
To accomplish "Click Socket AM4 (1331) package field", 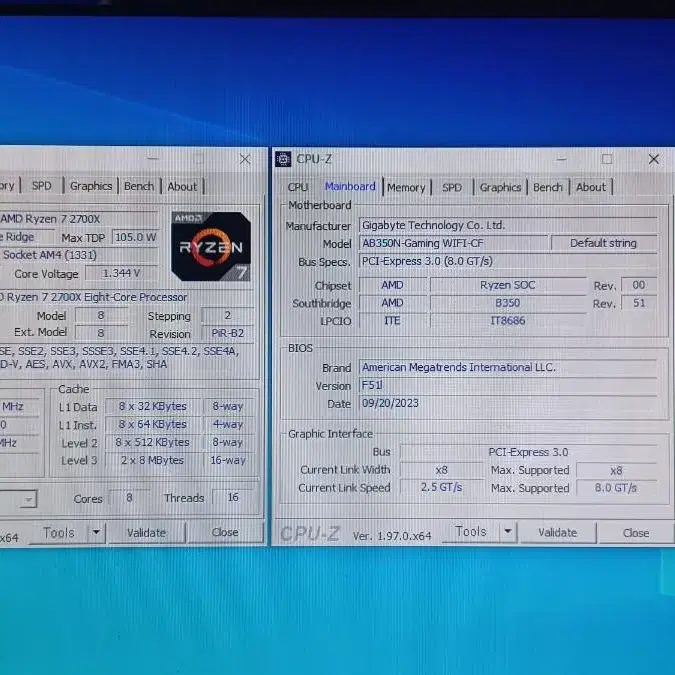I will (79, 255).
